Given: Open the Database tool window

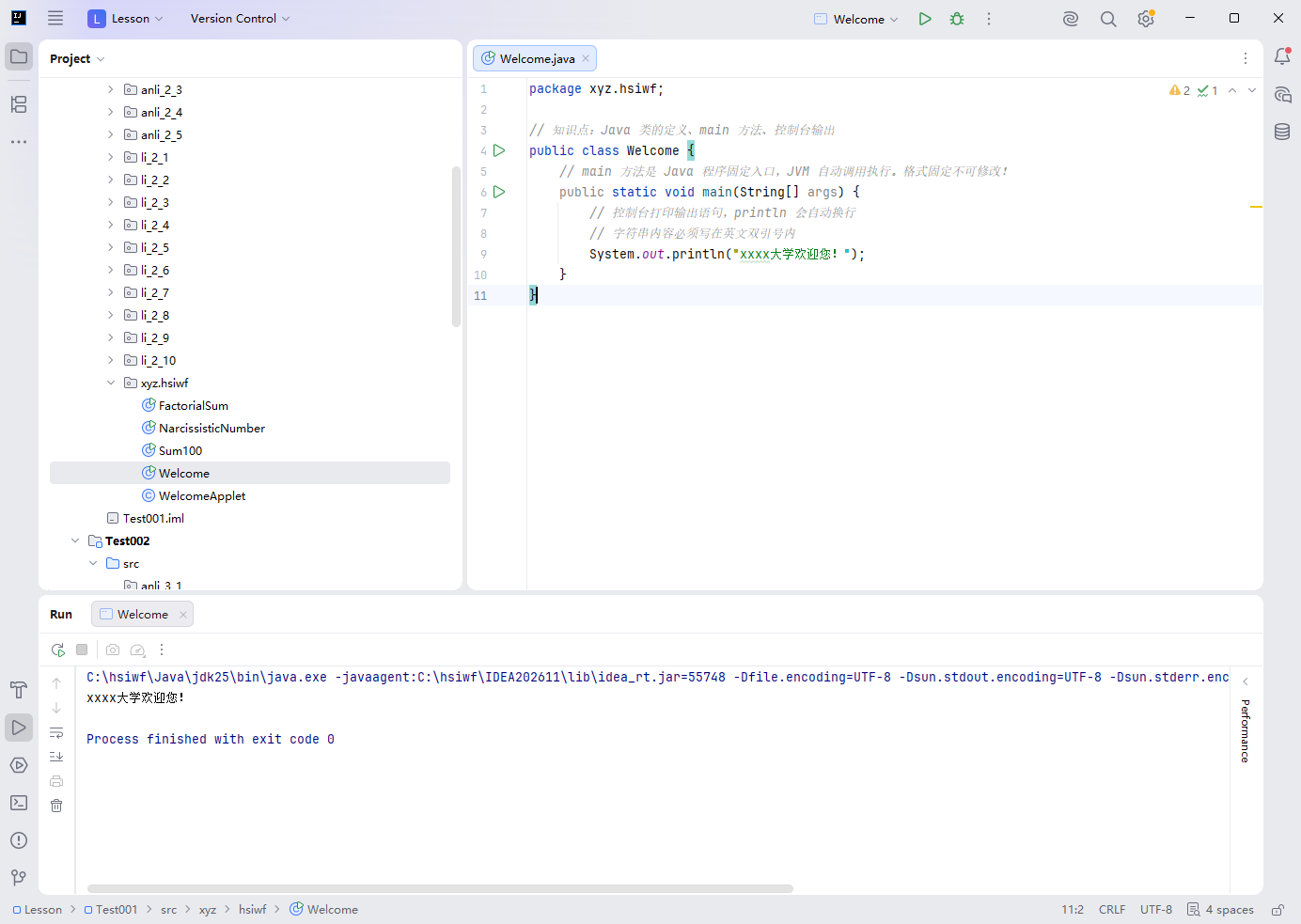Looking at the screenshot, I should (1282, 132).
